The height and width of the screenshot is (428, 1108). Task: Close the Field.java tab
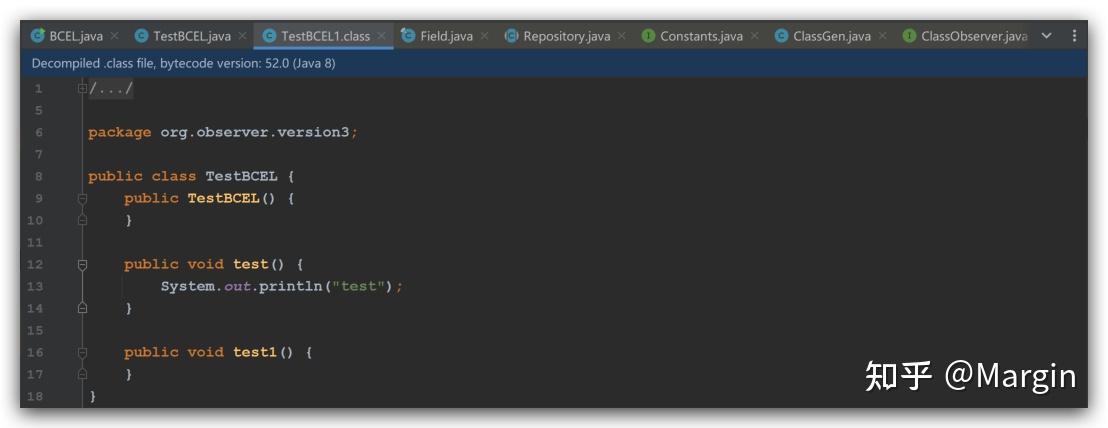tap(484, 36)
